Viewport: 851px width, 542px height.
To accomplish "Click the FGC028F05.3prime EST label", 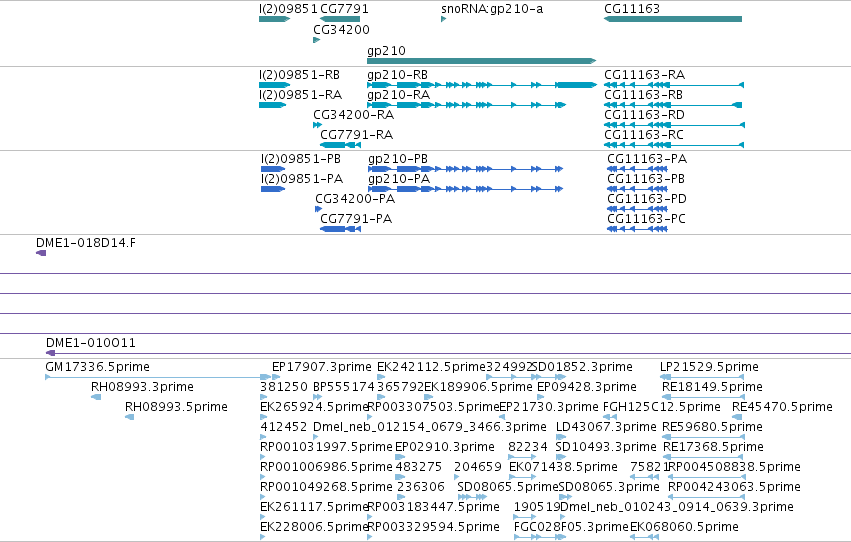I will [x=571, y=527].
